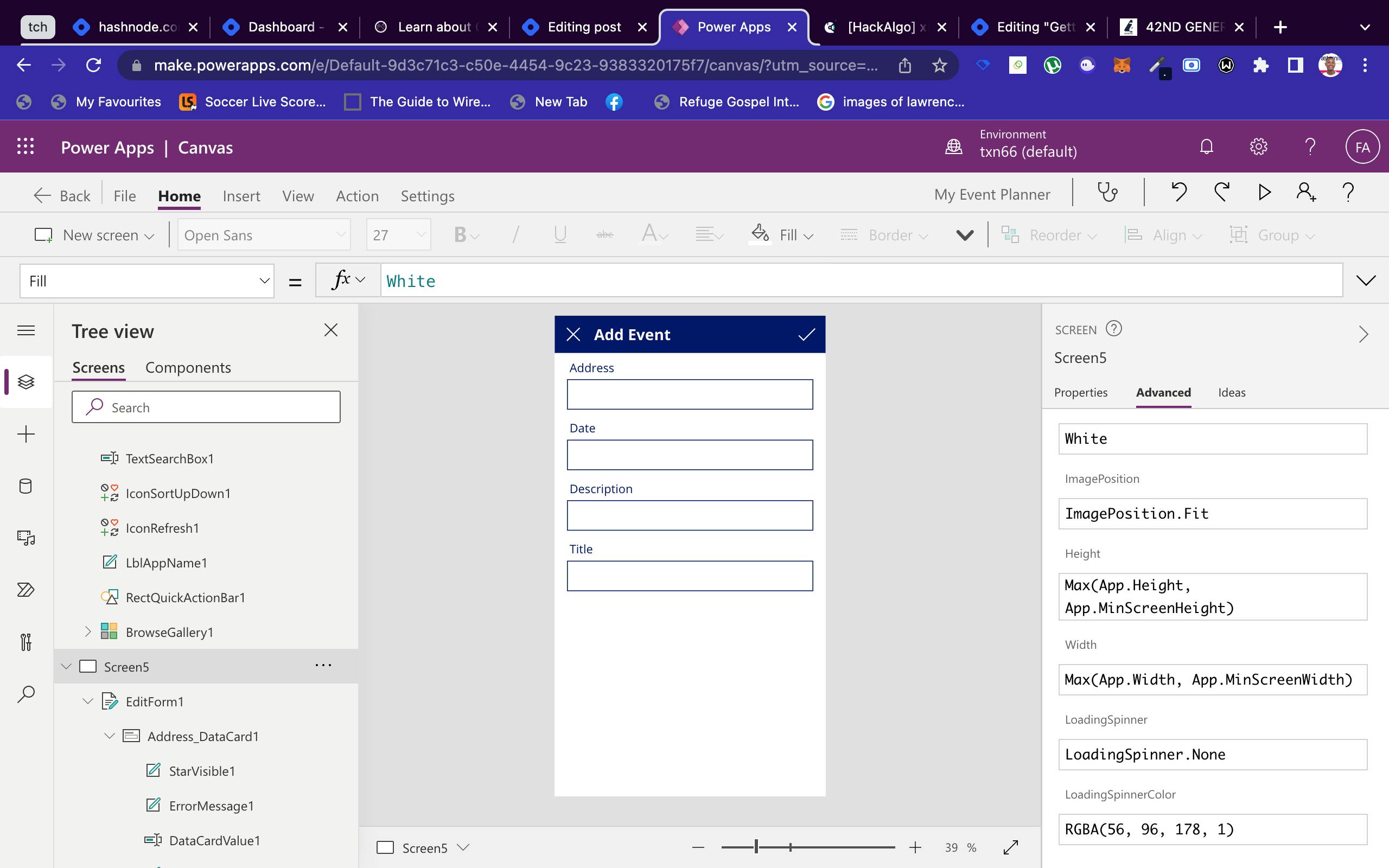Image resolution: width=1389 pixels, height=868 pixels.
Task: Click the IconRefresh1 in tree view
Action: click(163, 527)
